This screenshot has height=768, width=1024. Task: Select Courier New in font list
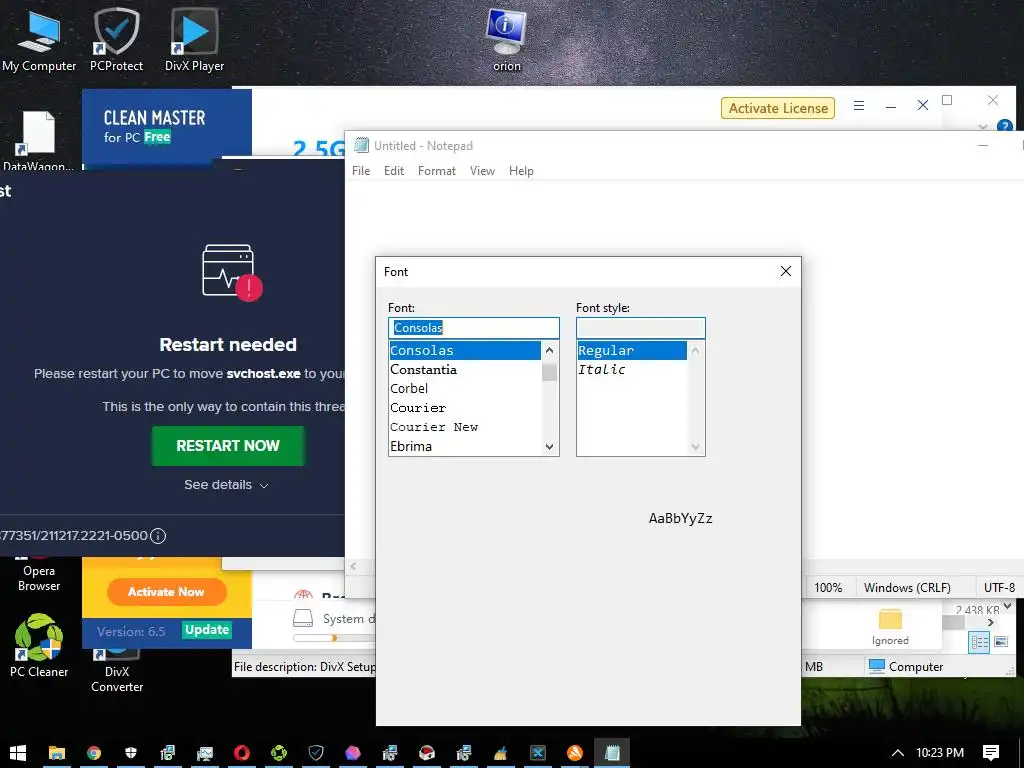click(x=465, y=426)
